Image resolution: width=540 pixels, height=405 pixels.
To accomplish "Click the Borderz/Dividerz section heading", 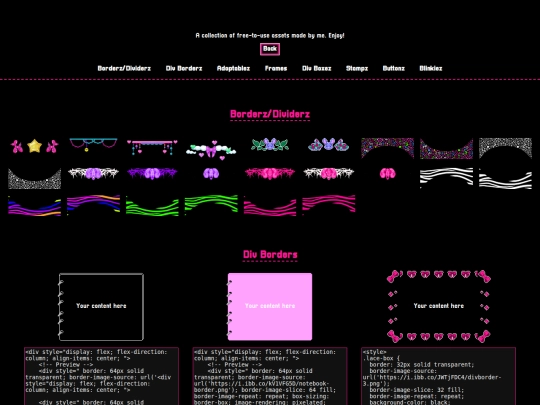I will [270, 114].
